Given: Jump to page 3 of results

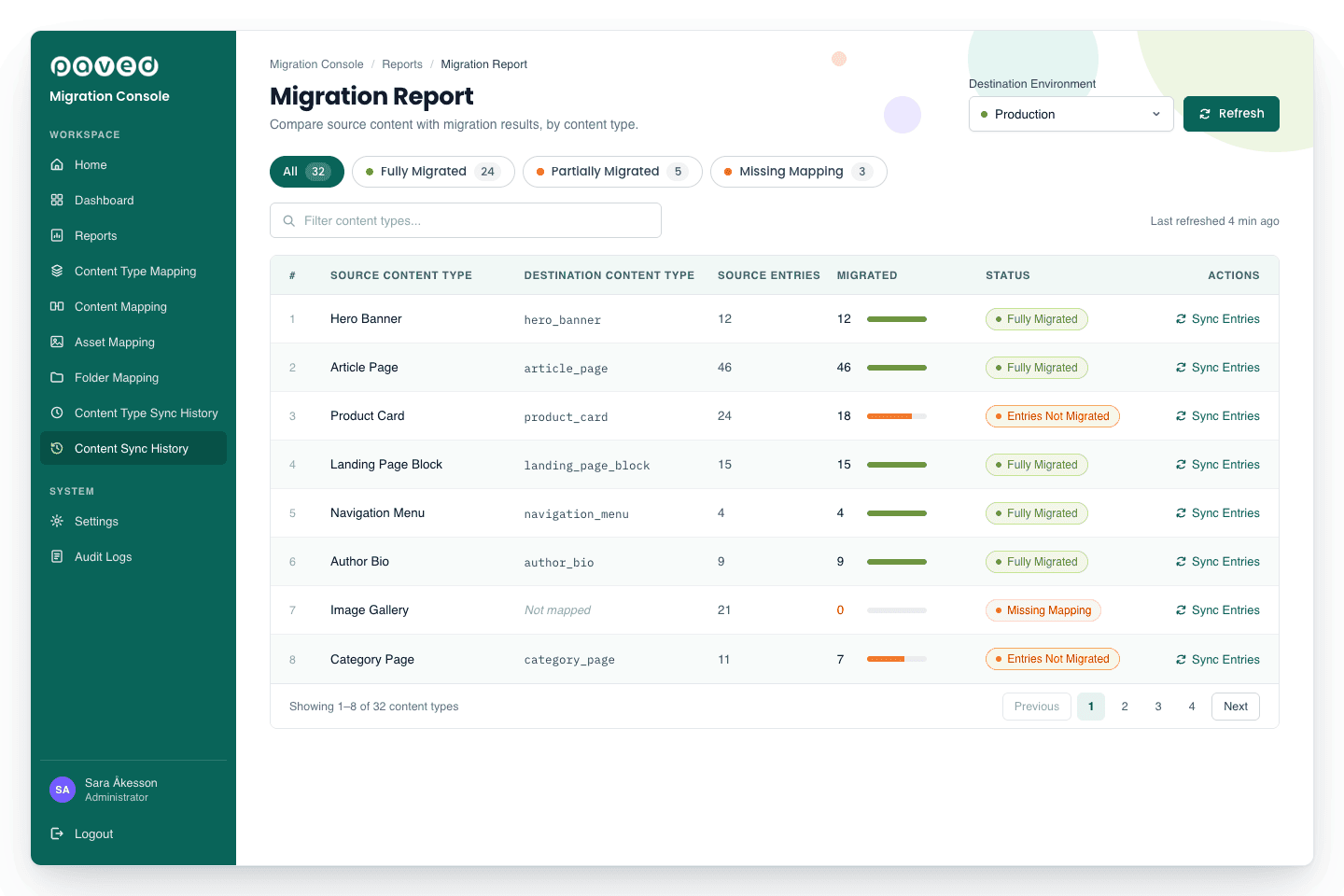Looking at the screenshot, I should [1158, 707].
